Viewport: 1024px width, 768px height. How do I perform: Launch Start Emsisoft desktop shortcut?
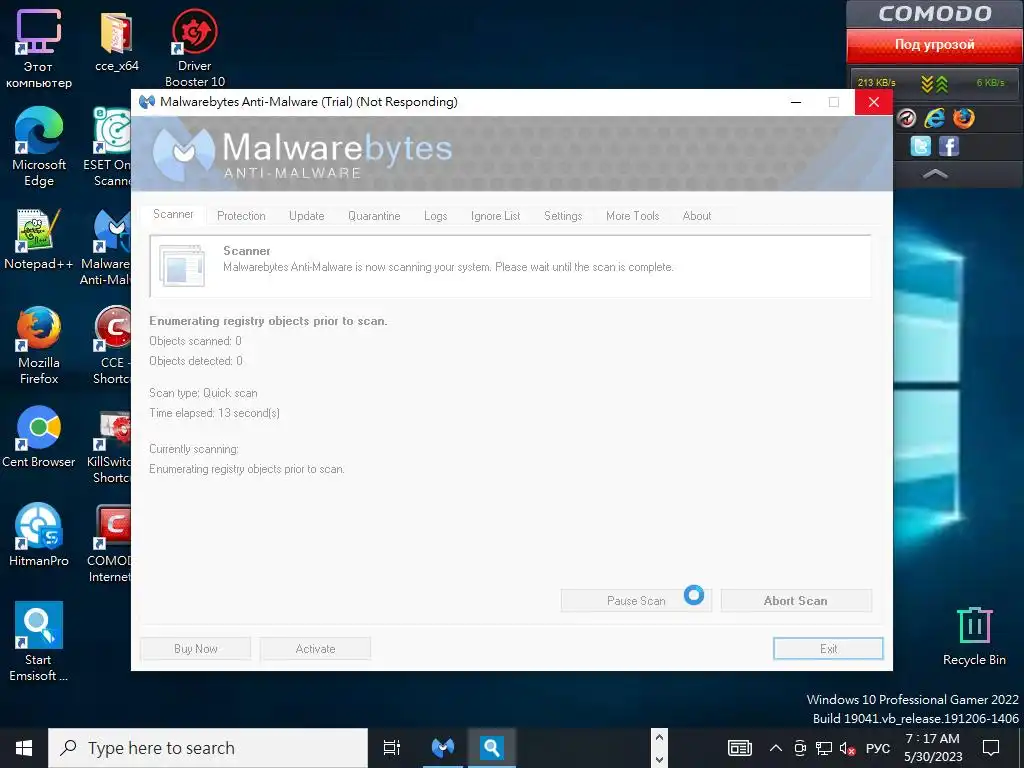point(39,641)
